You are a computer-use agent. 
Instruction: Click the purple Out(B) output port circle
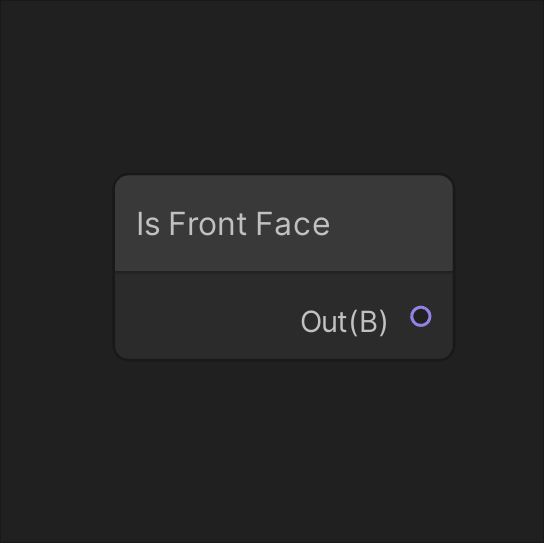coord(420,316)
